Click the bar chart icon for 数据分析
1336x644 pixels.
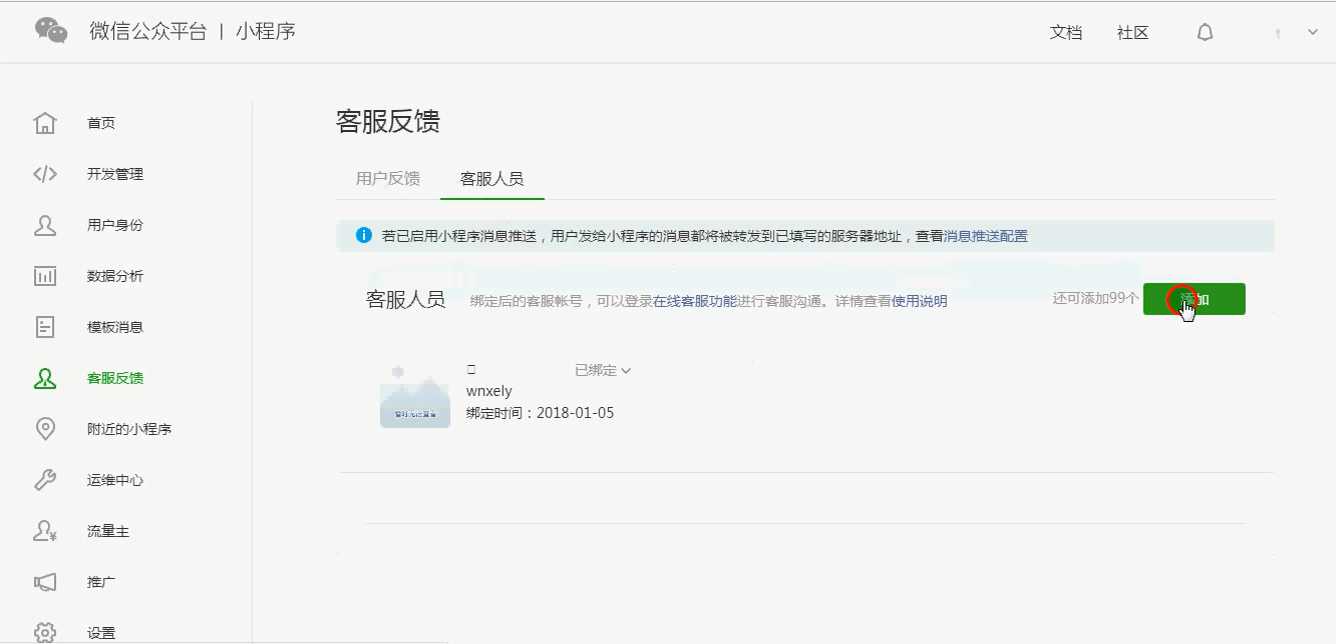tap(45, 276)
